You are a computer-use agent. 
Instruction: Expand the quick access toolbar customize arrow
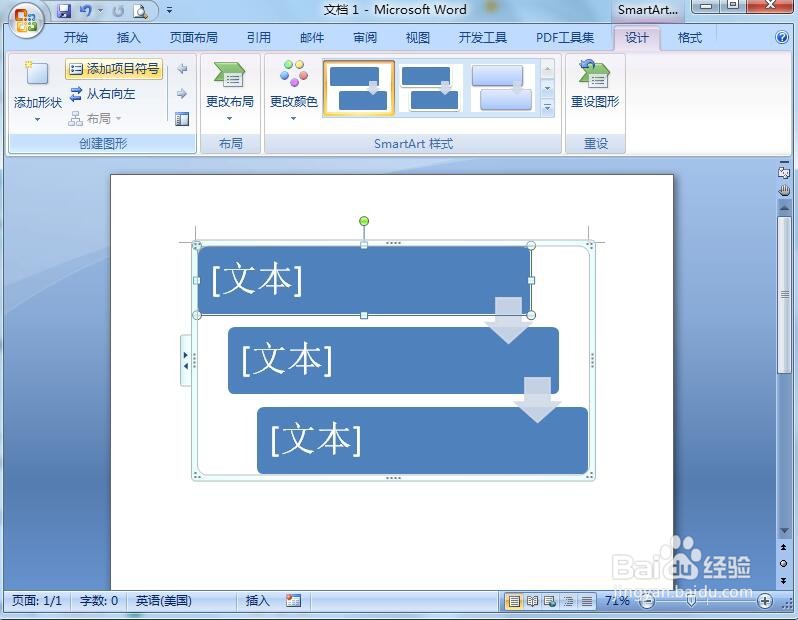click(169, 10)
